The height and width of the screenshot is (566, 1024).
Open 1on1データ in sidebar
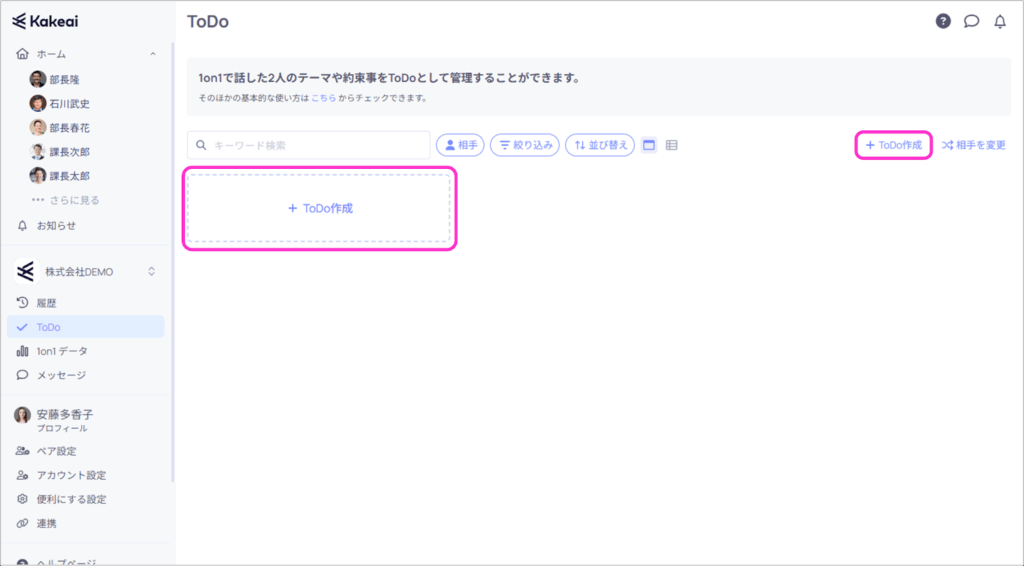pyautogui.click(x=62, y=351)
